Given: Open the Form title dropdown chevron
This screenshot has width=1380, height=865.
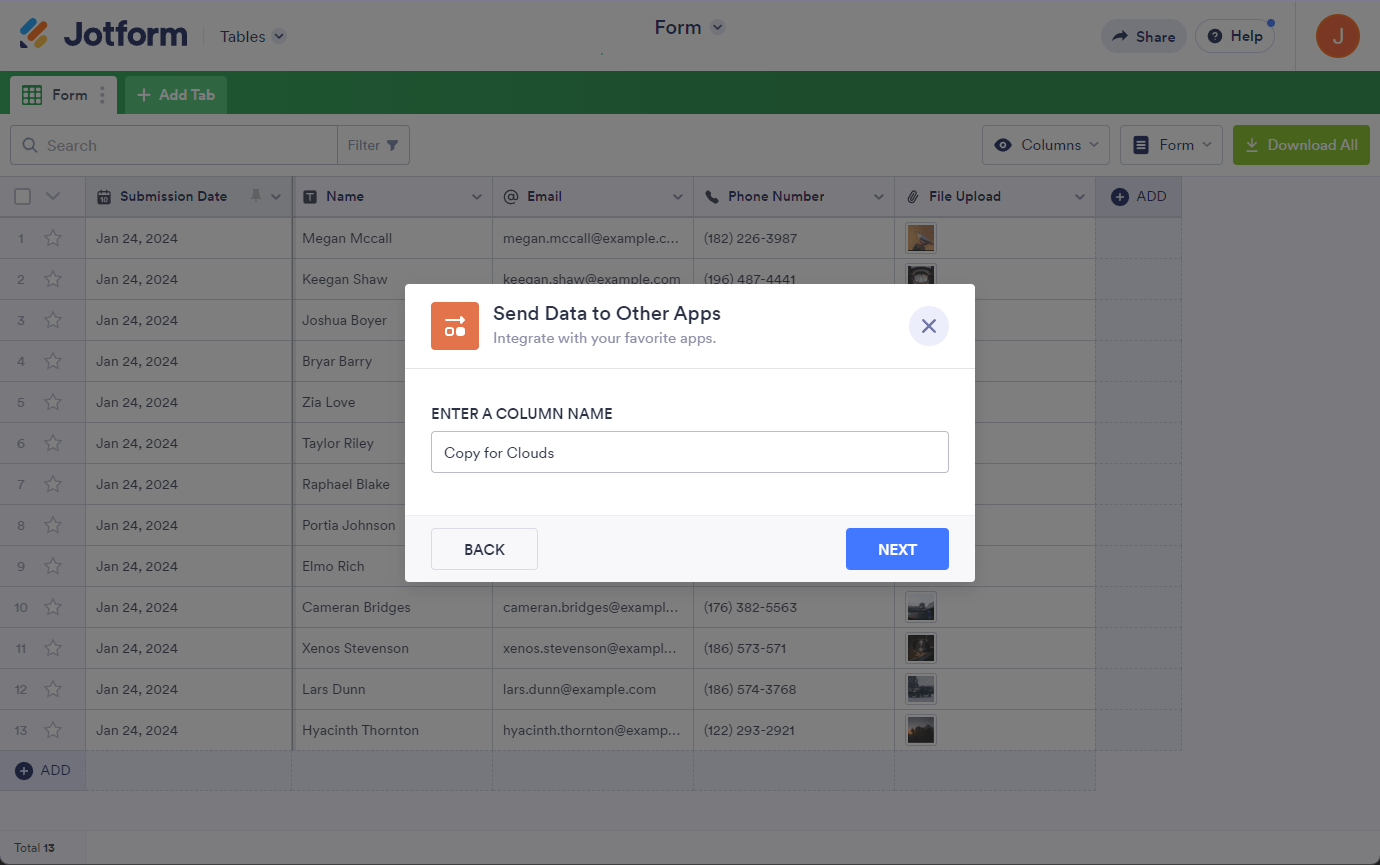Looking at the screenshot, I should tap(717, 28).
